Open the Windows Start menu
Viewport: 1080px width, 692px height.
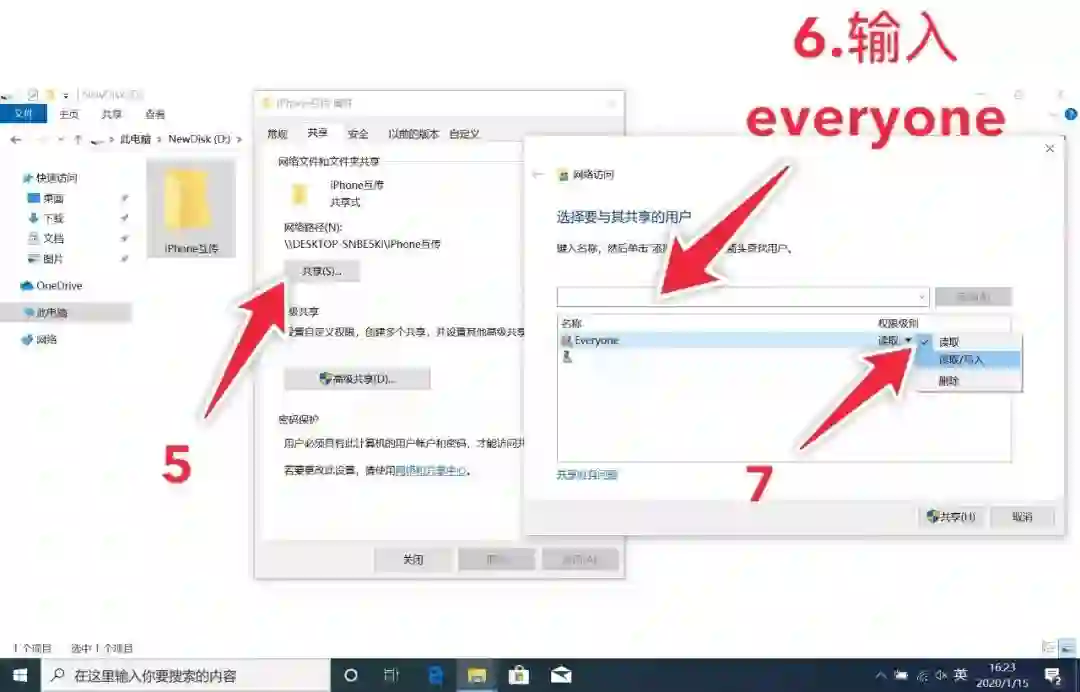tap(20, 675)
